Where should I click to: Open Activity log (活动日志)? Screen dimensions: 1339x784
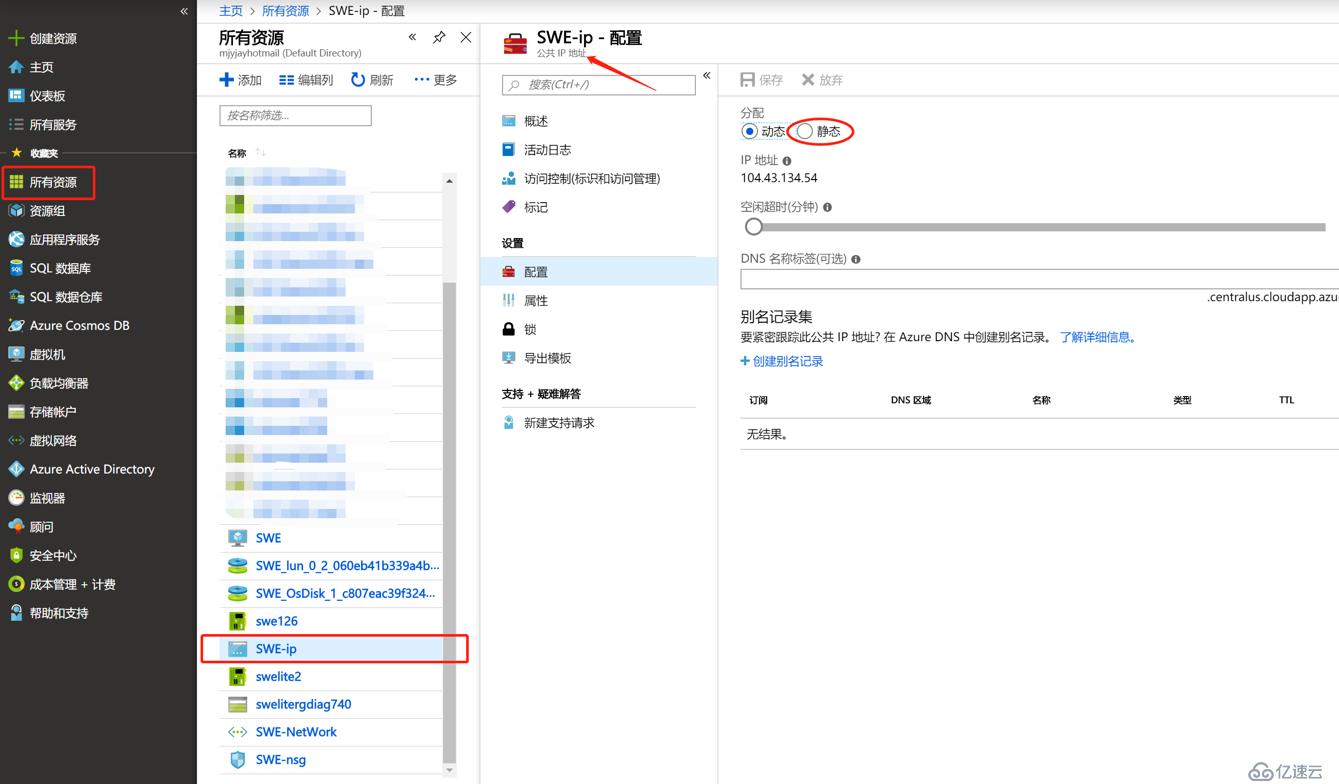coord(547,150)
